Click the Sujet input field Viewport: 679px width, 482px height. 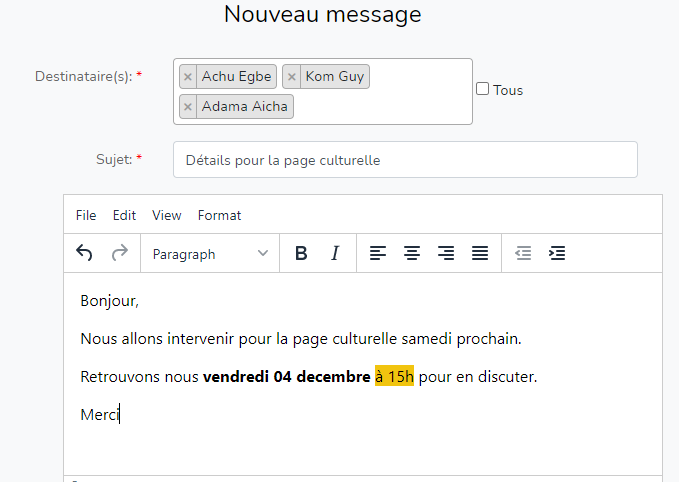tap(405, 159)
